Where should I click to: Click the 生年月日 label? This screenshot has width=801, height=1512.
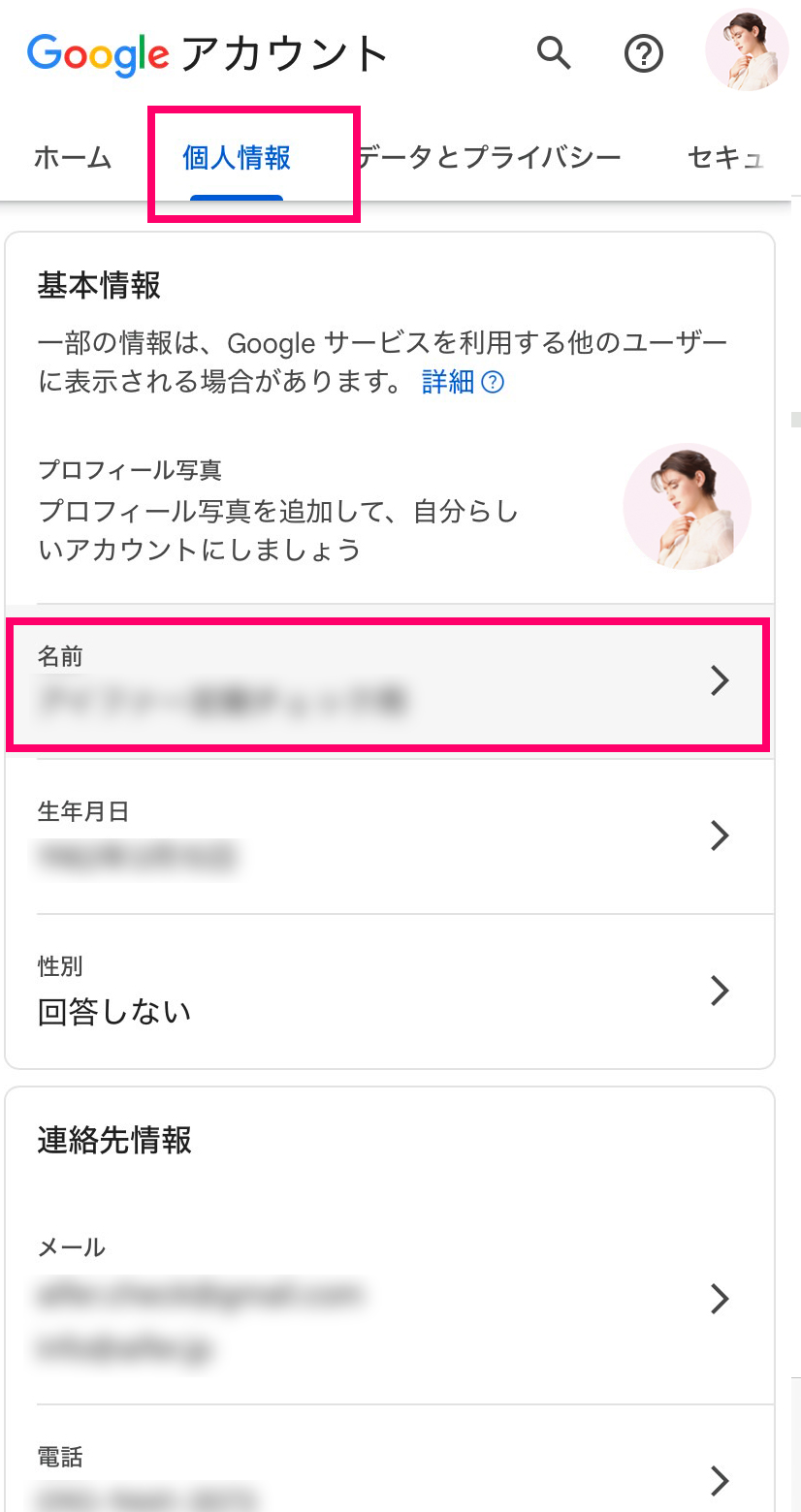click(x=83, y=811)
